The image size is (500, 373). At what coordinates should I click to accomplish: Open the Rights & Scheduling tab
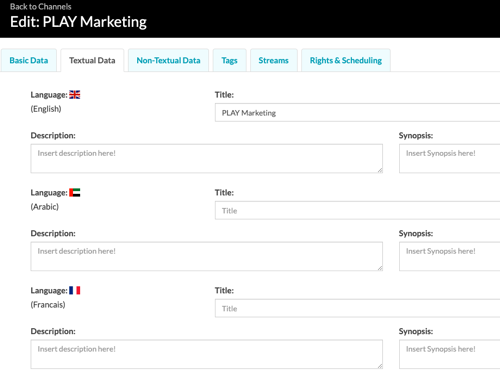[x=346, y=60]
